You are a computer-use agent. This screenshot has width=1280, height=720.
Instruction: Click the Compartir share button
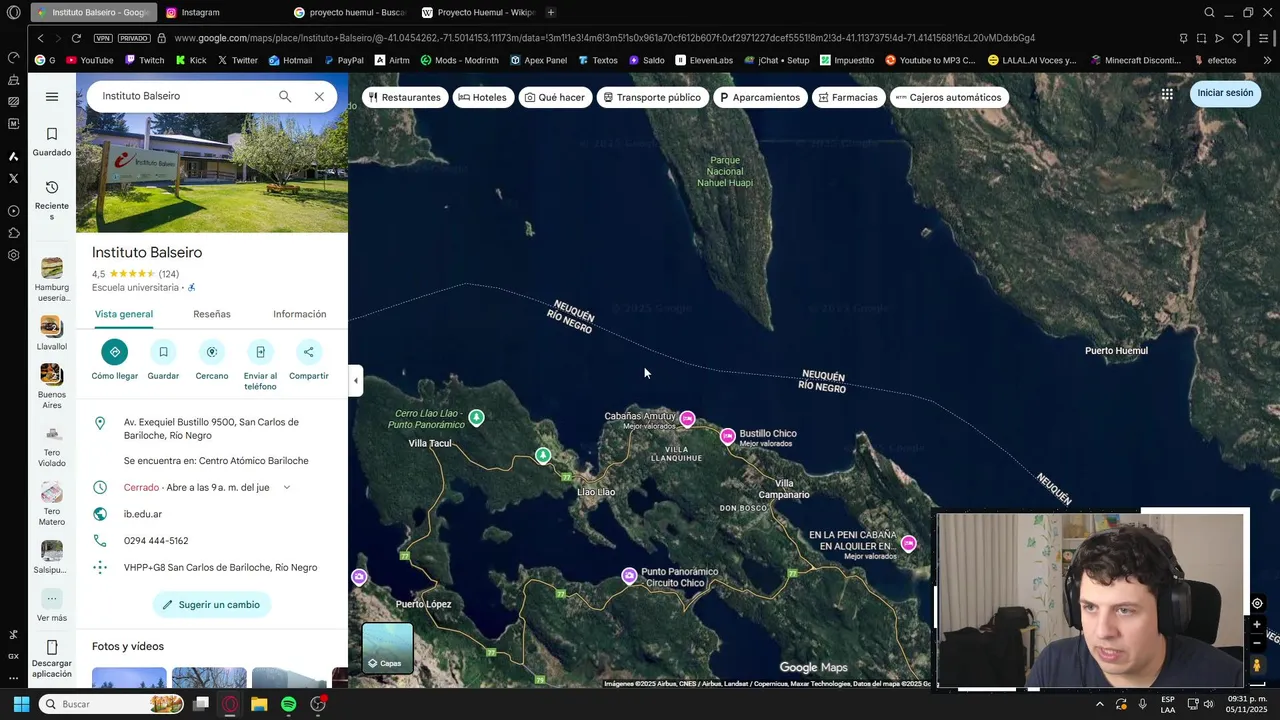[x=308, y=352]
